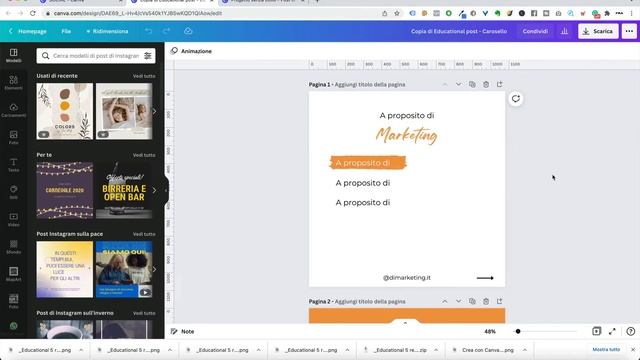Open the analytics chart icon
The image size is (640, 360).
[x=564, y=31]
